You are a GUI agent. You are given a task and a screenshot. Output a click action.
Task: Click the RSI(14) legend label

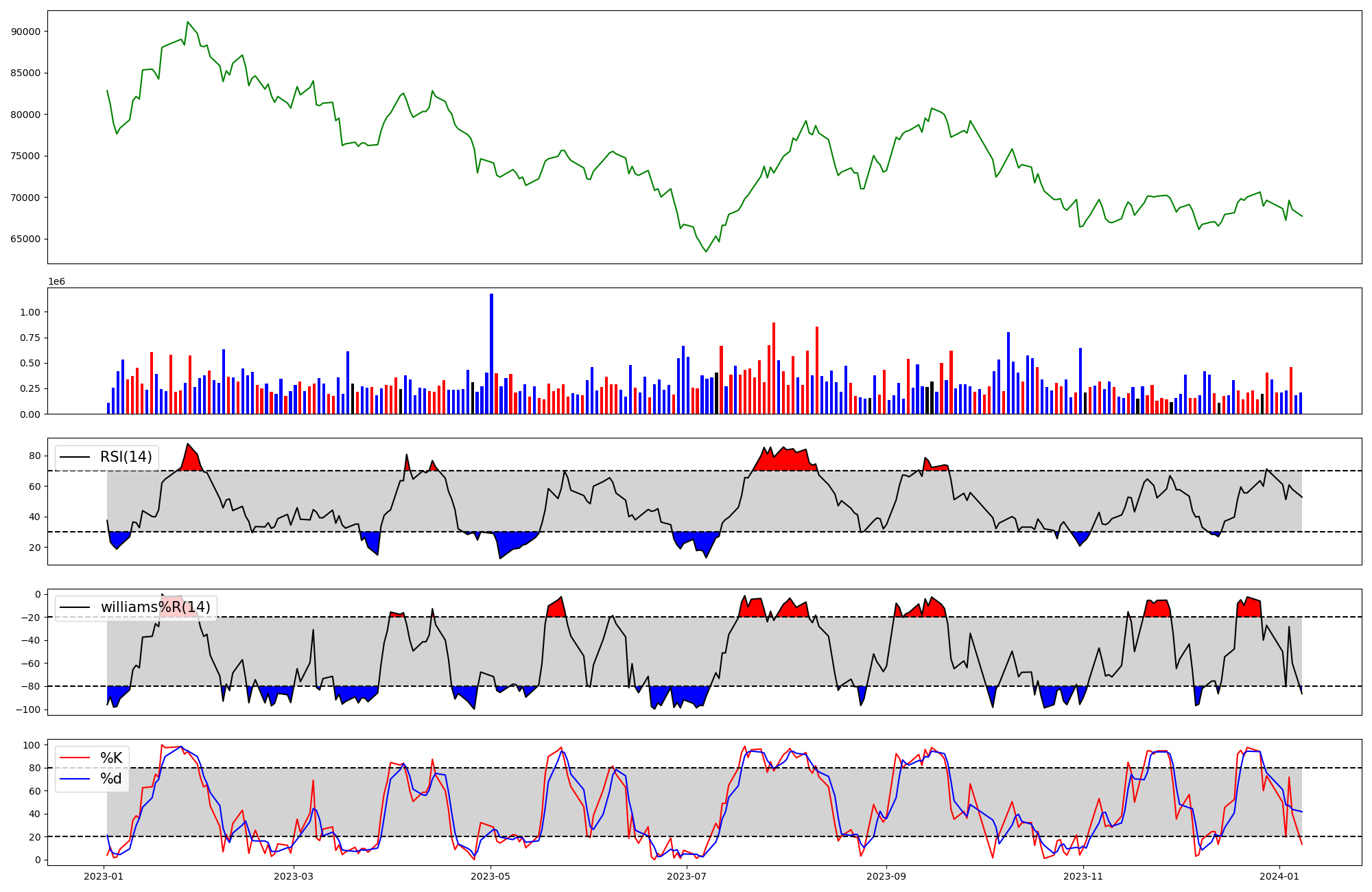click(x=126, y=457)
